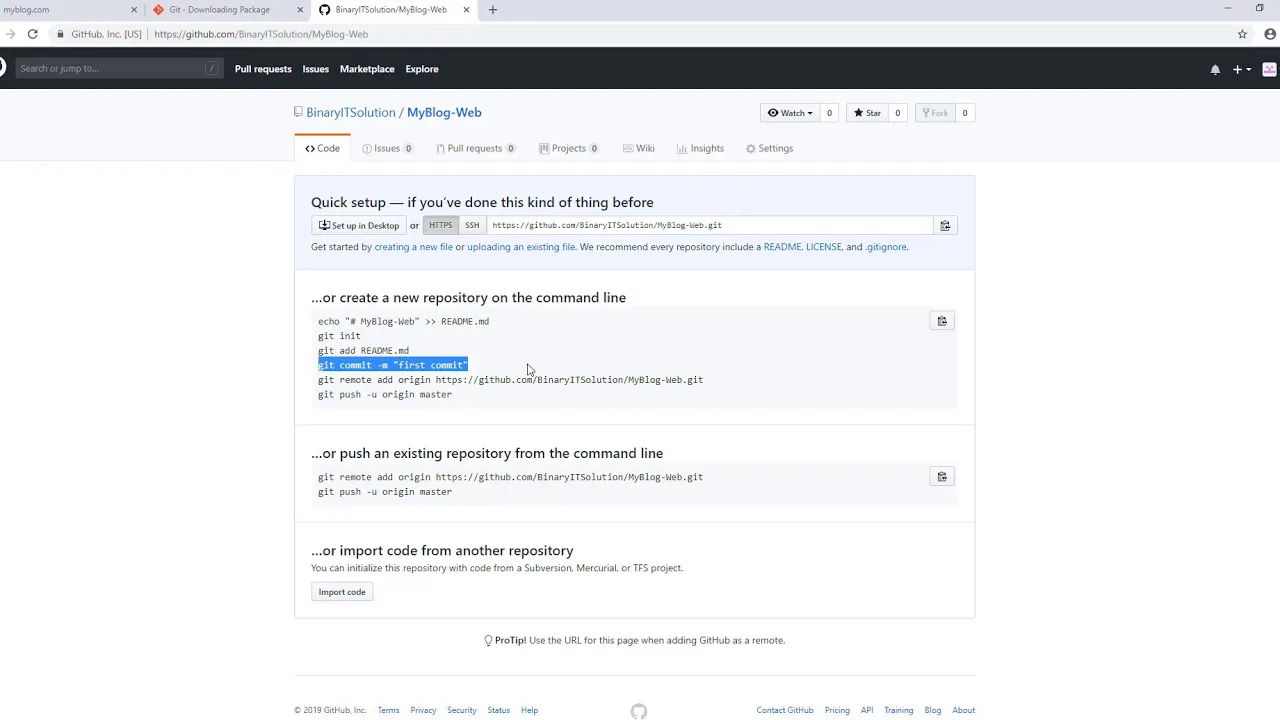The width and height of the screenshot is (1280, 720).
Task: Close the BinaryITSolution/MyBlog-Web tab
Action: tap(464, 10)
